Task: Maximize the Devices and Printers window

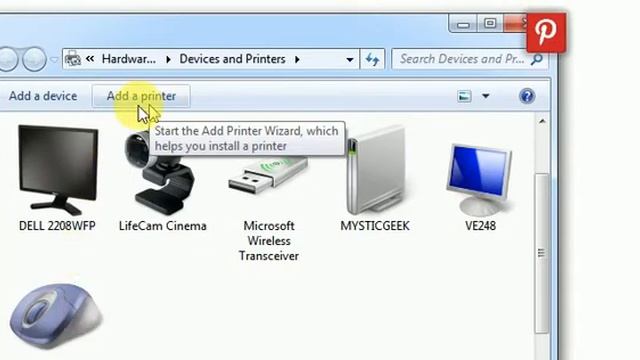Action: 490,24
